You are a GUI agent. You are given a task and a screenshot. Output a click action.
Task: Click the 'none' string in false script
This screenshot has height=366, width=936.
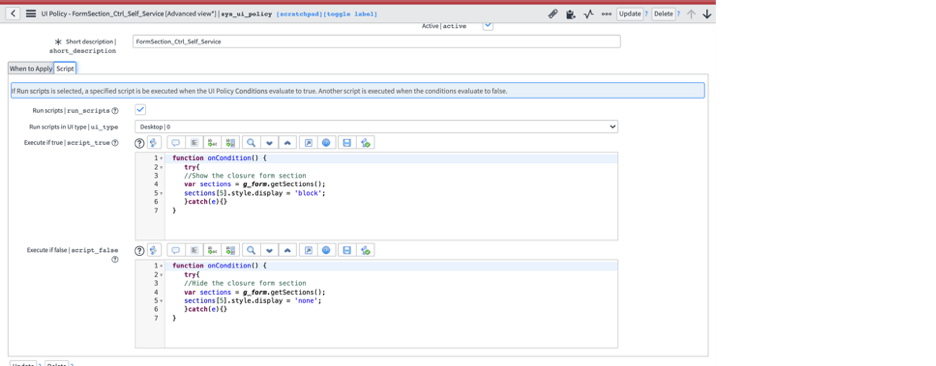coord(306,301)
